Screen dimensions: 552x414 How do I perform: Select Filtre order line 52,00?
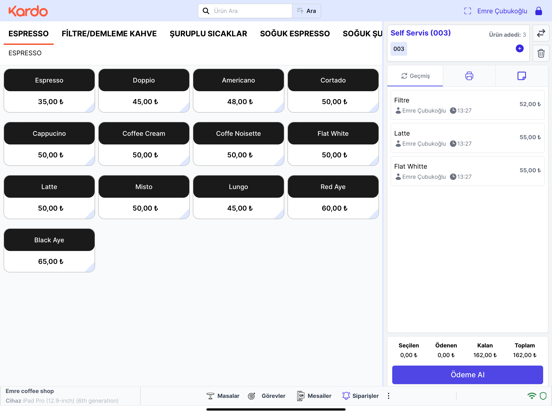coord(467,105)
